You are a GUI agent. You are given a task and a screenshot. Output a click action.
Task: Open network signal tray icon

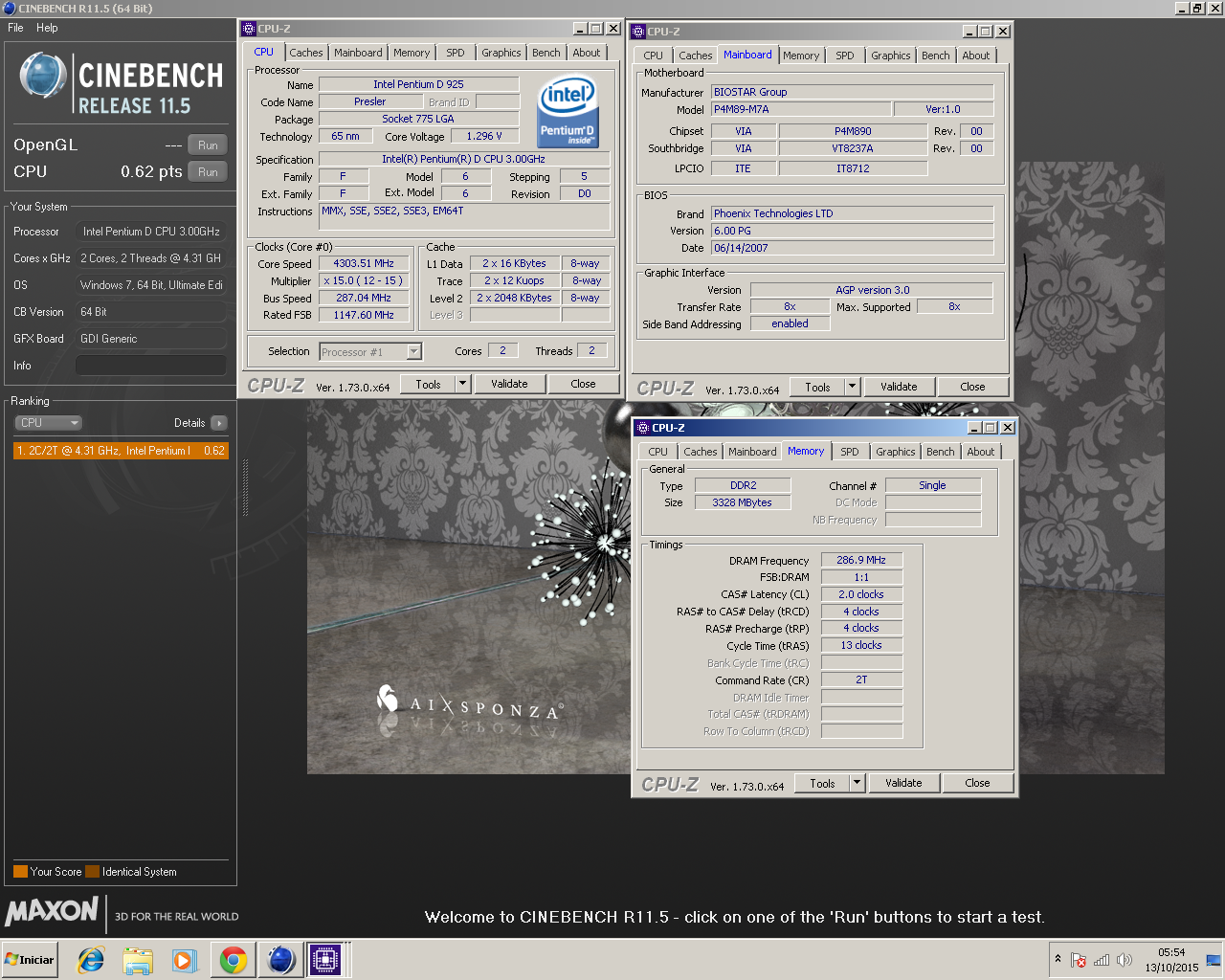(x=1102, y=960)
